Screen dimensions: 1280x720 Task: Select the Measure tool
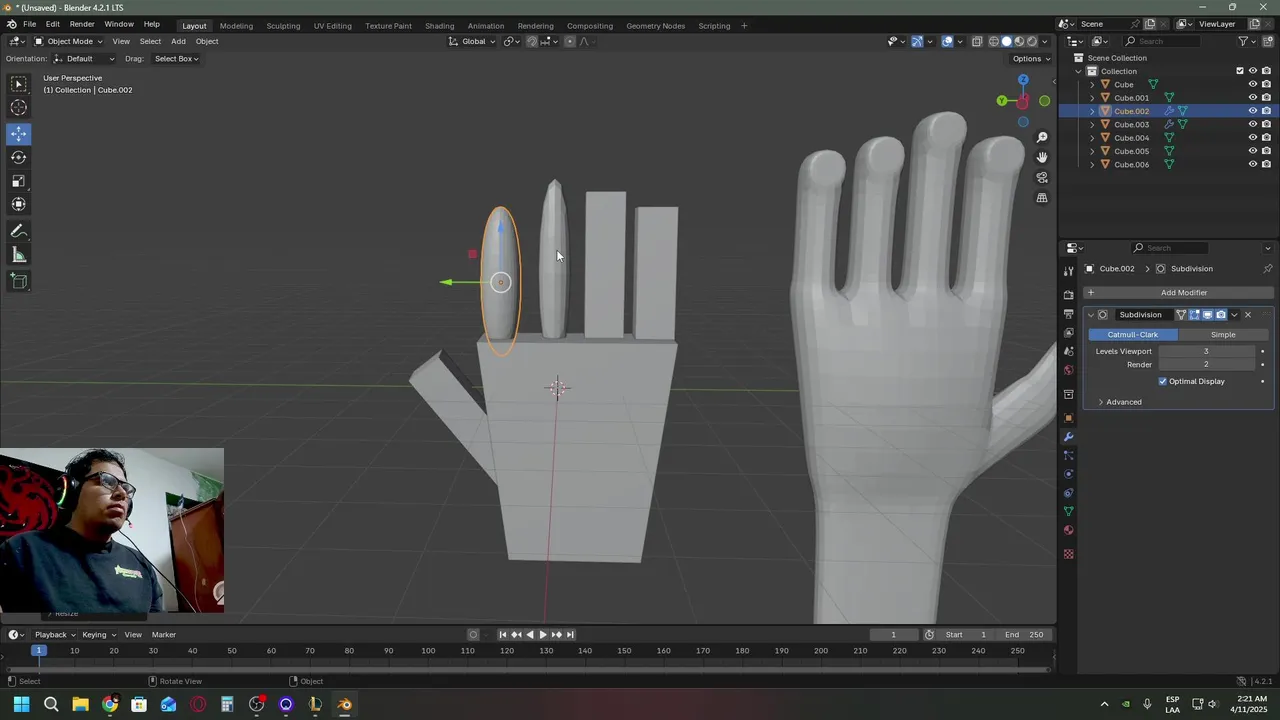tap(19, 255)
